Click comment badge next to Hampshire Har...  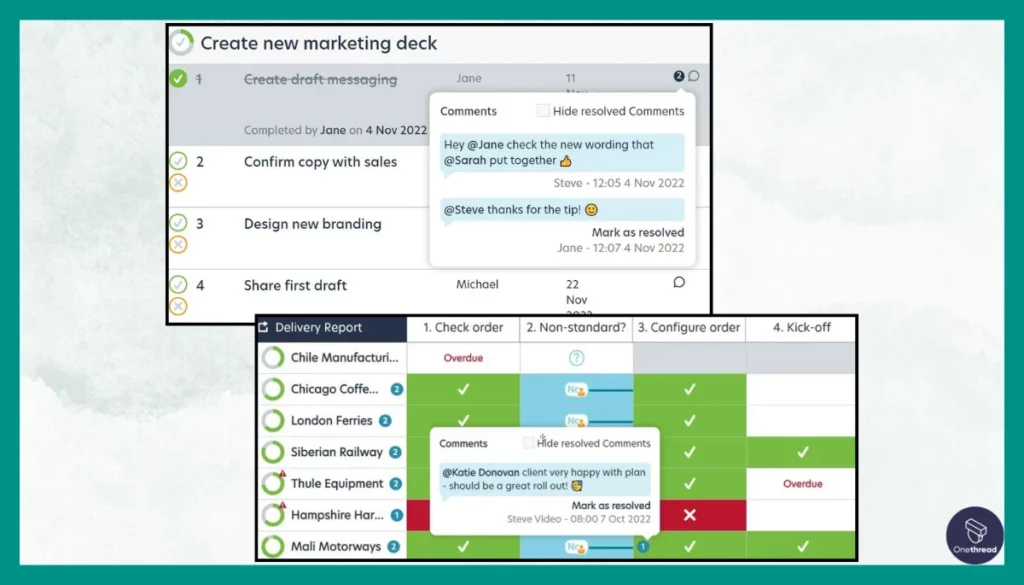pos(396,515)
